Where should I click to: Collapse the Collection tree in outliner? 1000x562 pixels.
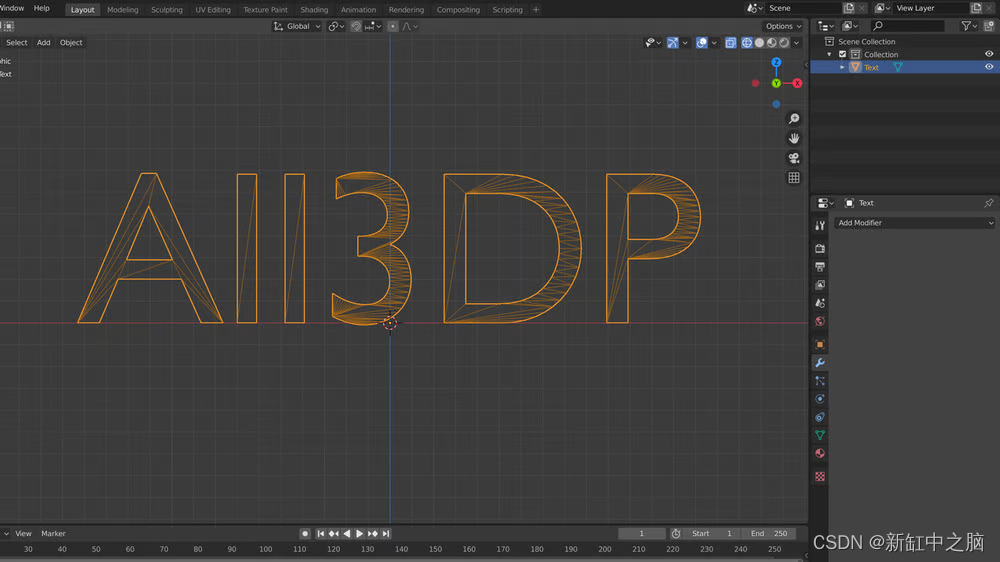tap(830, 54)
